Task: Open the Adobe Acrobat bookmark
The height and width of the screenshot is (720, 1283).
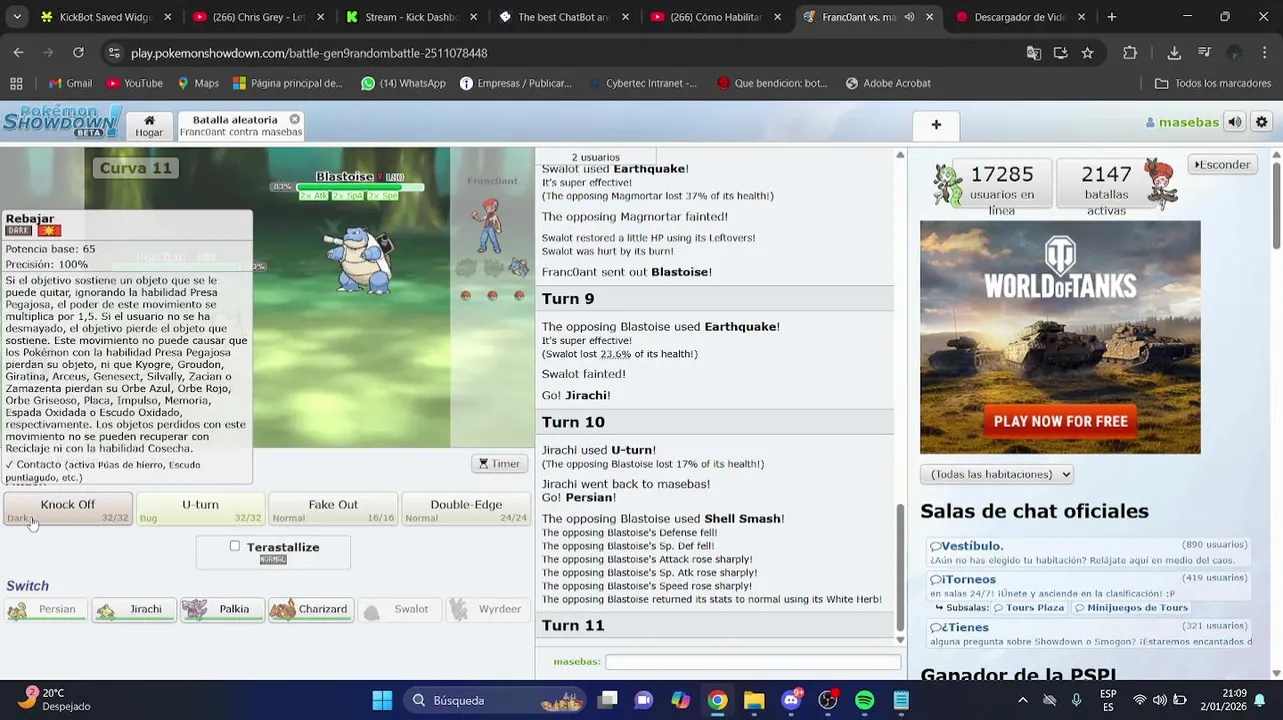Action: (888, 83)
